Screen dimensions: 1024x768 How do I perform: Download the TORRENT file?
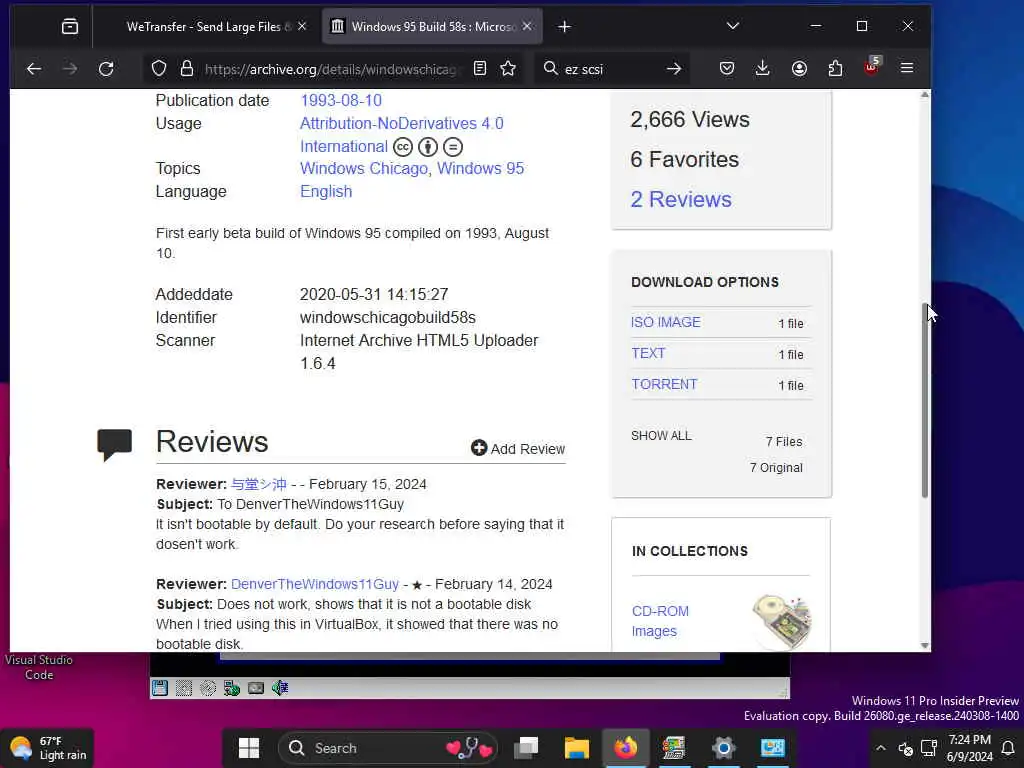click(664, 384)
